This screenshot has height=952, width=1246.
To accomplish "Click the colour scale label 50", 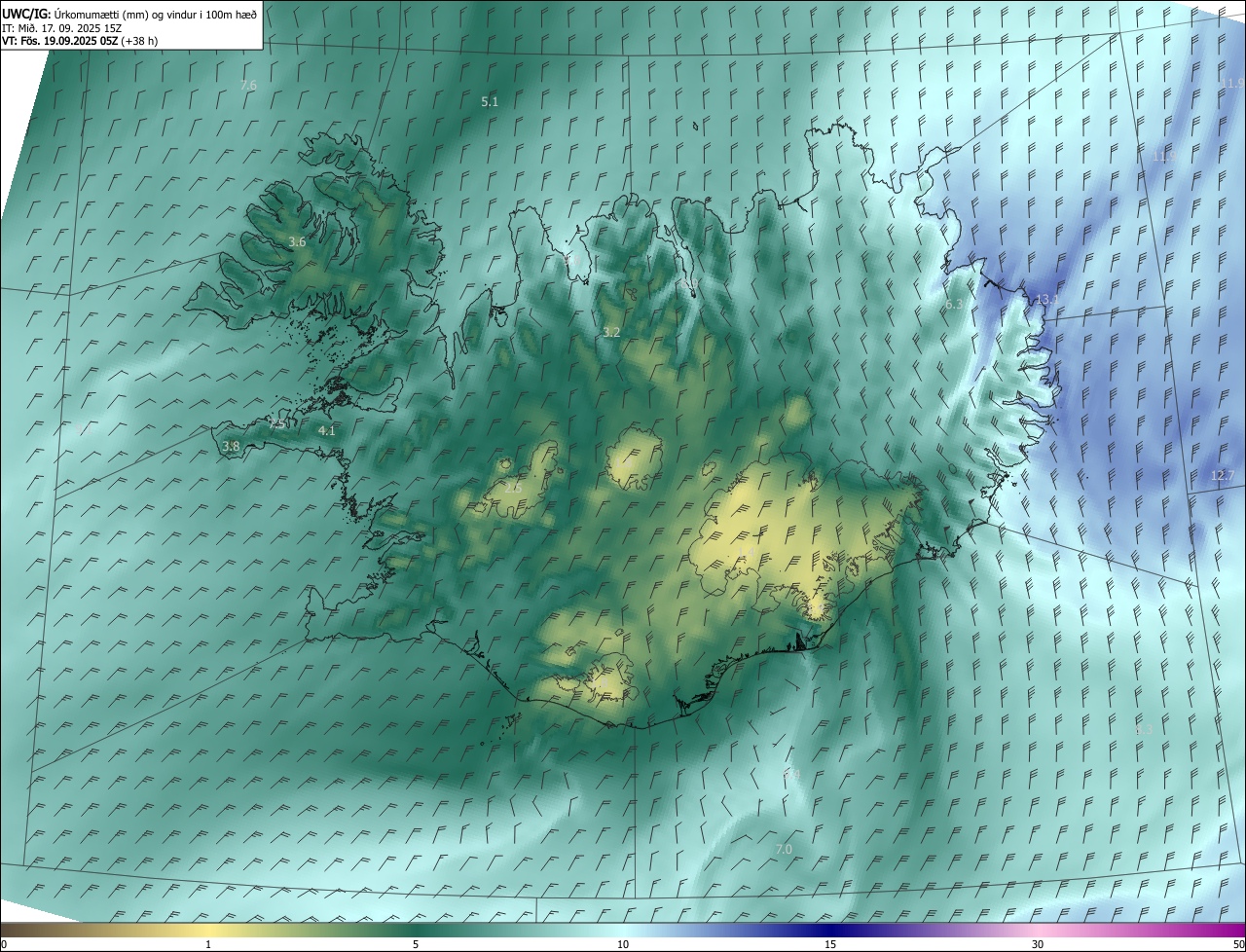I will 1238,945.
